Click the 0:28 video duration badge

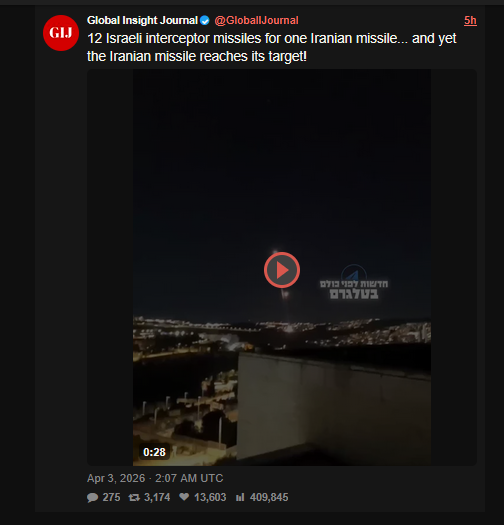click(154, 452)
